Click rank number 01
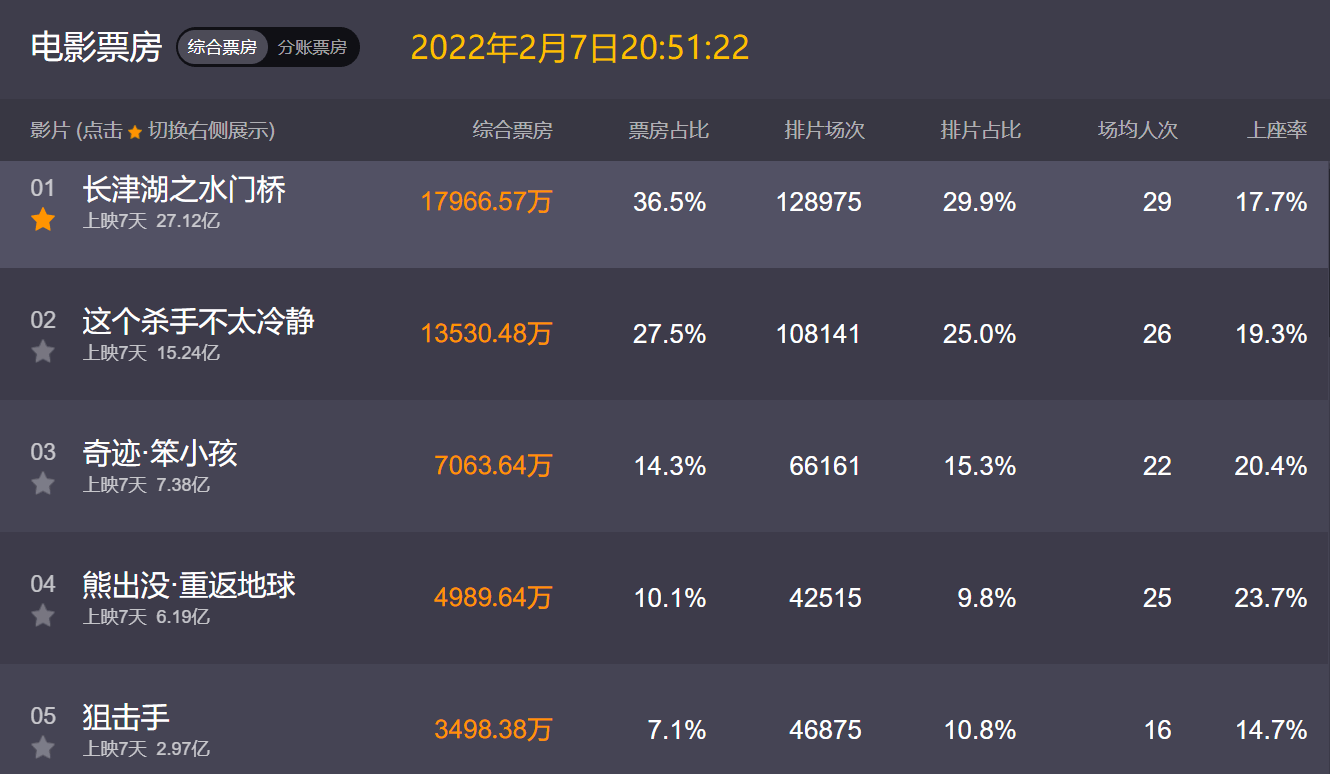The width and height of the screenshot is (1330, 774). click(43, 188)
